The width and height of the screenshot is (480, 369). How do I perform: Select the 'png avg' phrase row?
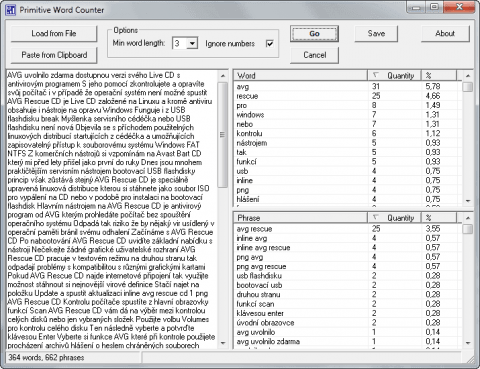[348, 257]
